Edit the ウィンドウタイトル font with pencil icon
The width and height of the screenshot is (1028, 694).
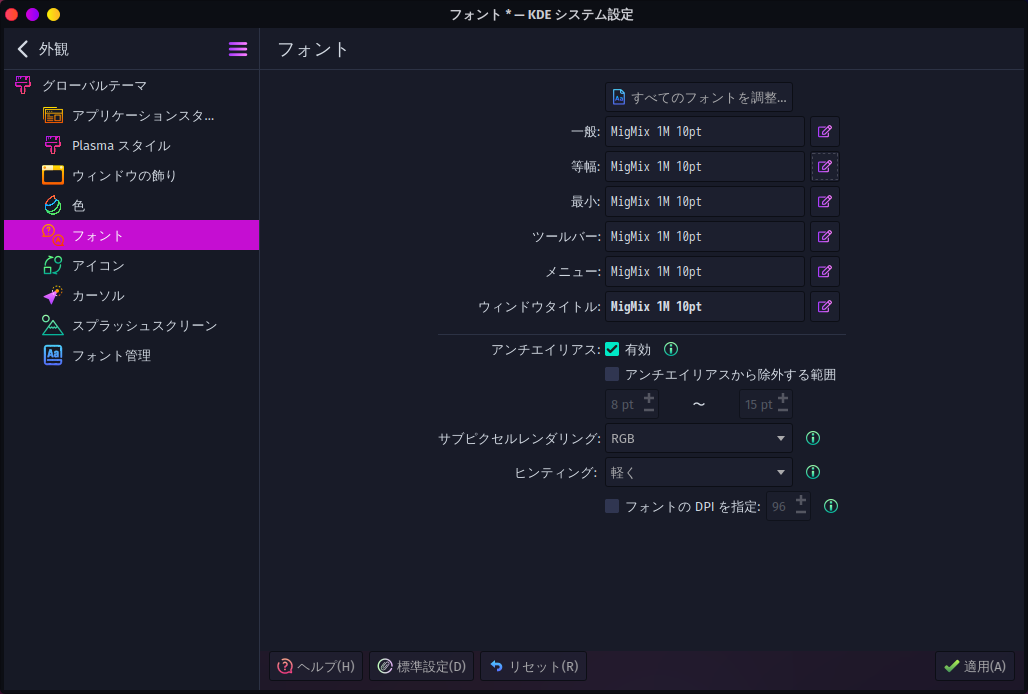[825, 307]
